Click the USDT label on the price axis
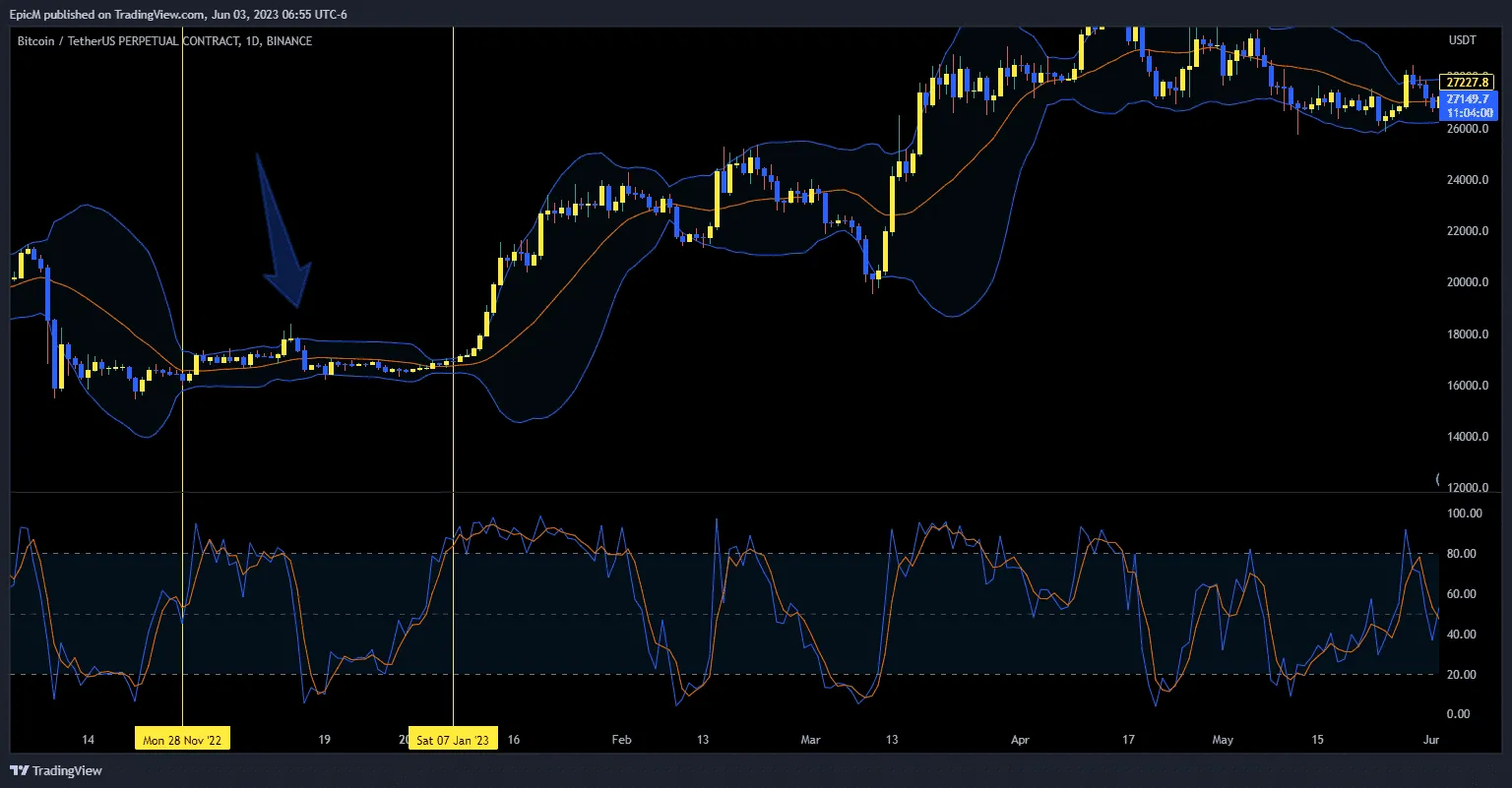The width and height of the screenshot is (1512, 788). [x=1462, y=39]
